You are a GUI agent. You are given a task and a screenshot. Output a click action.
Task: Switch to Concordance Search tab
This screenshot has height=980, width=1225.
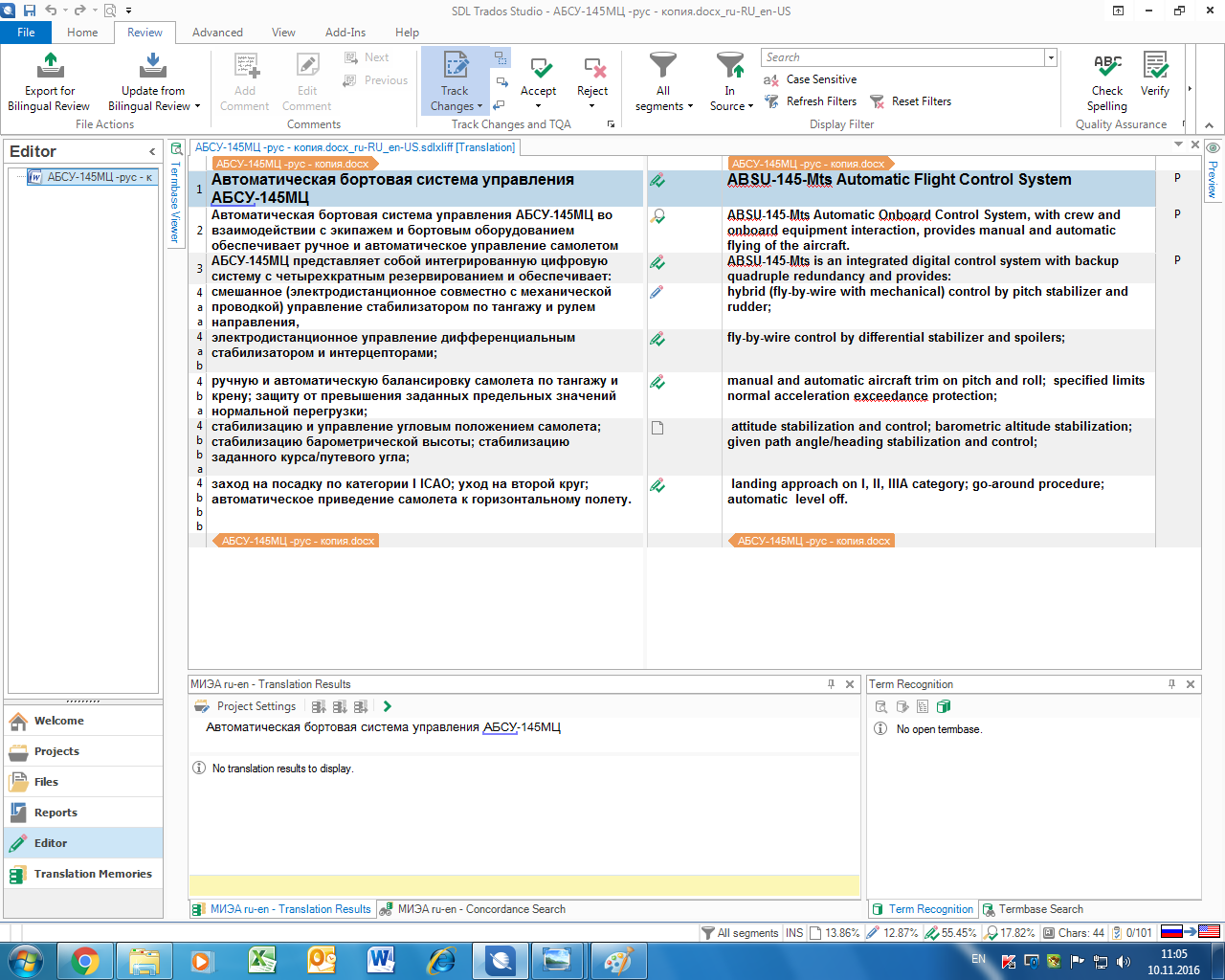coord(472,909)
